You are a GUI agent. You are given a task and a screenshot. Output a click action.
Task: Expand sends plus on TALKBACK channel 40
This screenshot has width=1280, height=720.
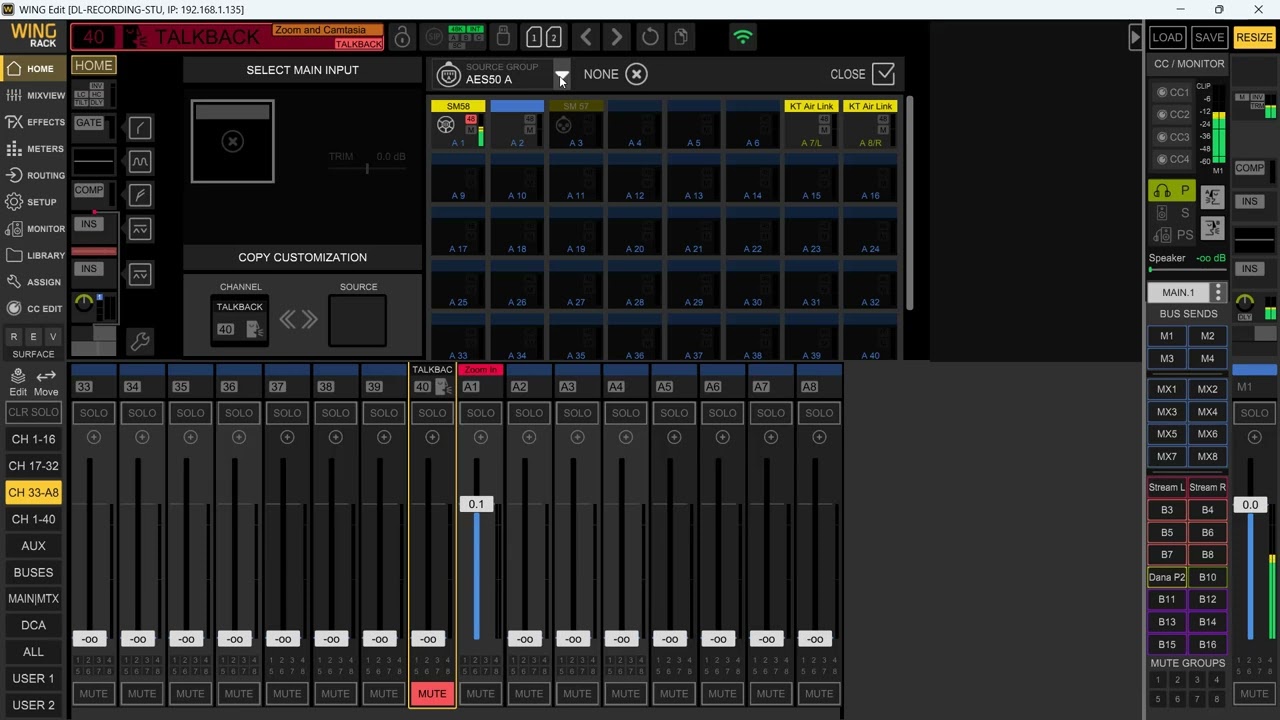432,437
